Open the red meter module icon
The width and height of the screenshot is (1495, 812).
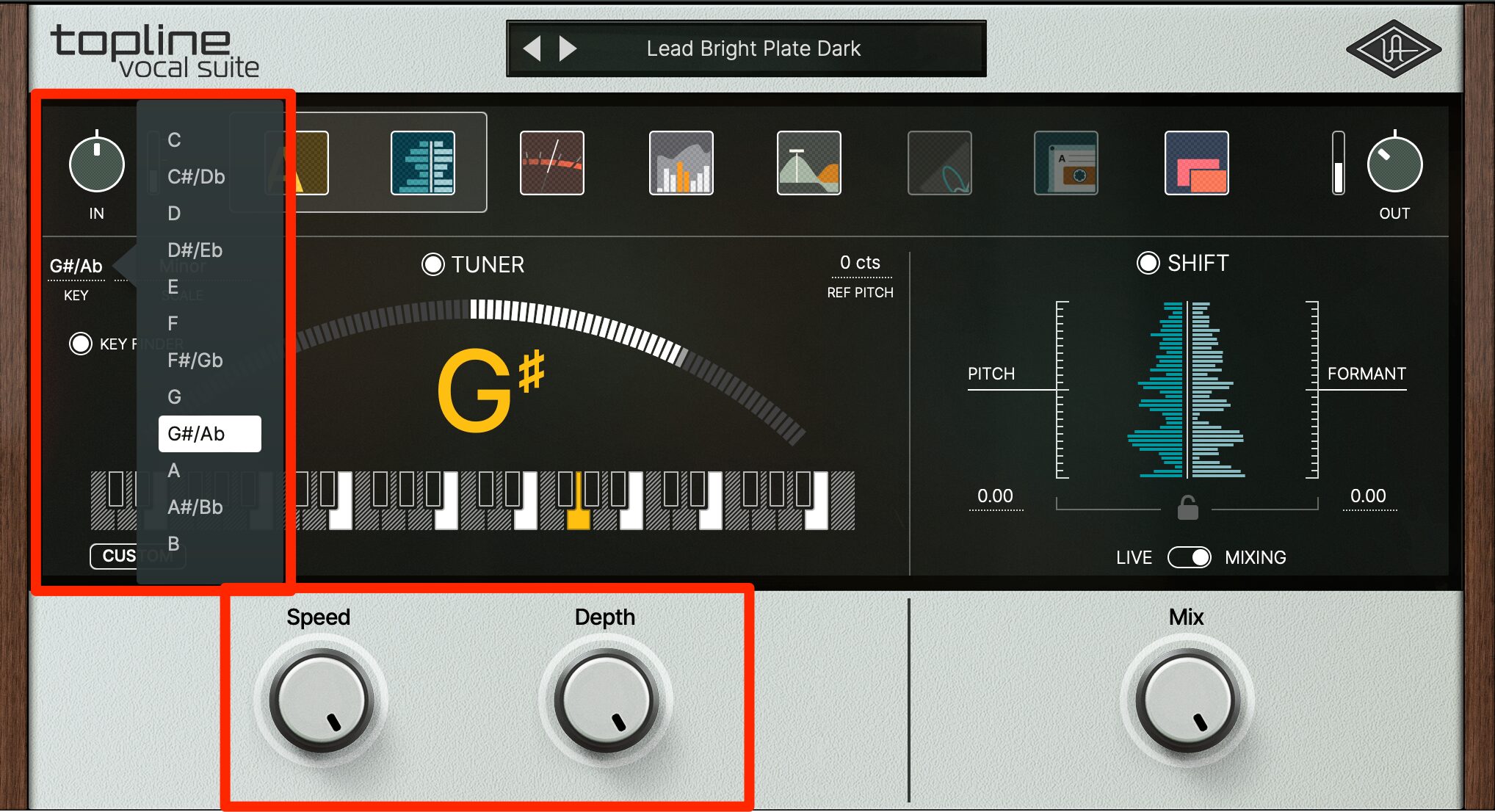[552, 163]
